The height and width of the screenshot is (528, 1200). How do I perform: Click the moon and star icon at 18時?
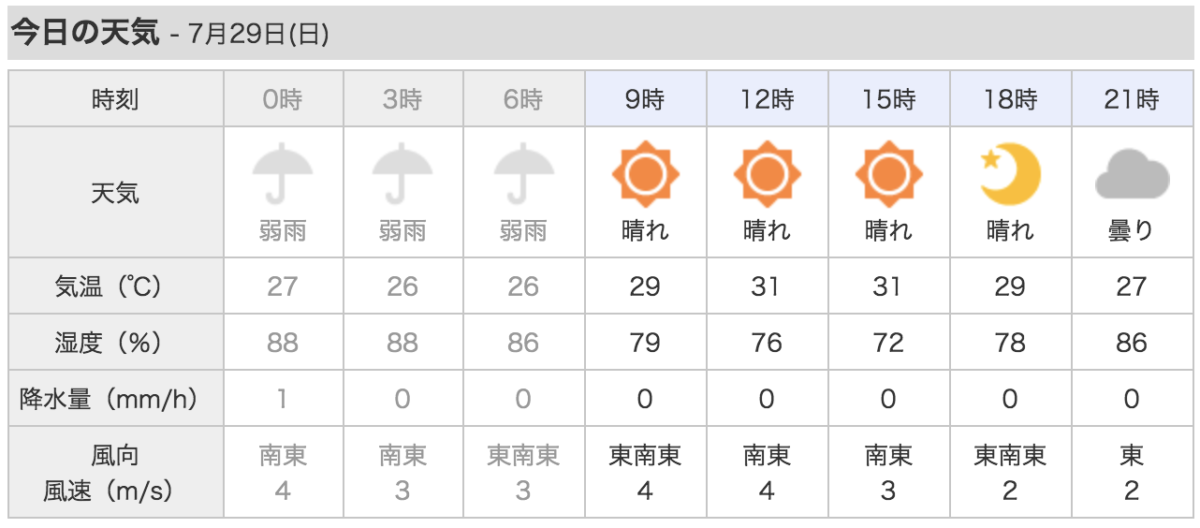pyautogui.click(x=1010, y=174)
